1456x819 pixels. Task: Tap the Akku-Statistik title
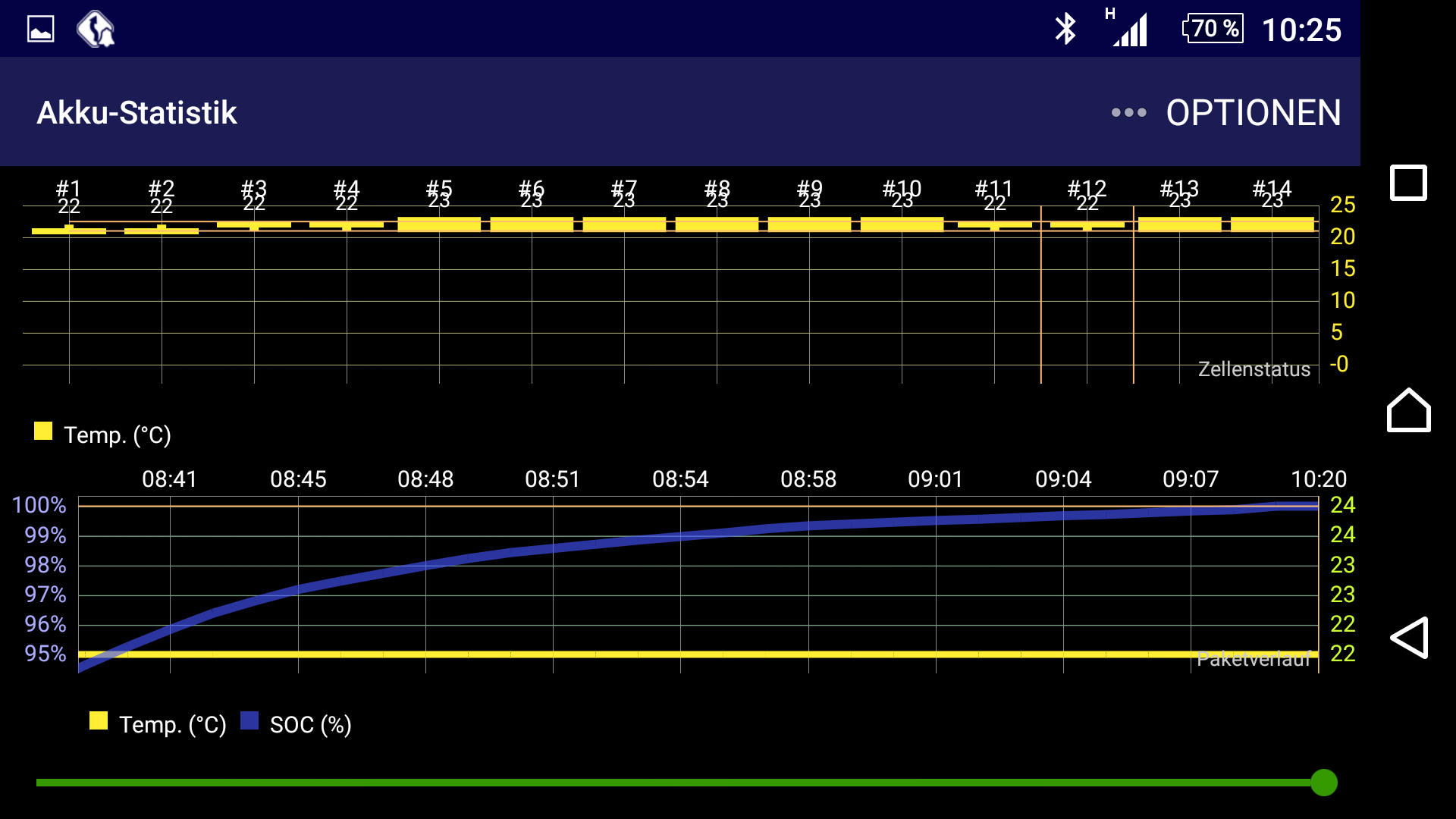pos(136,112)
